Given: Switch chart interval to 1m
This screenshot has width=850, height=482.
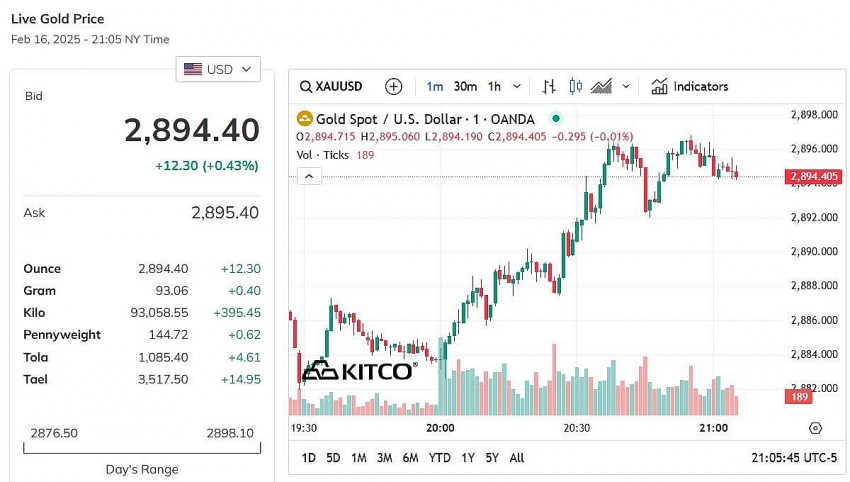Looking at the screenshot, I should (434, 87).
